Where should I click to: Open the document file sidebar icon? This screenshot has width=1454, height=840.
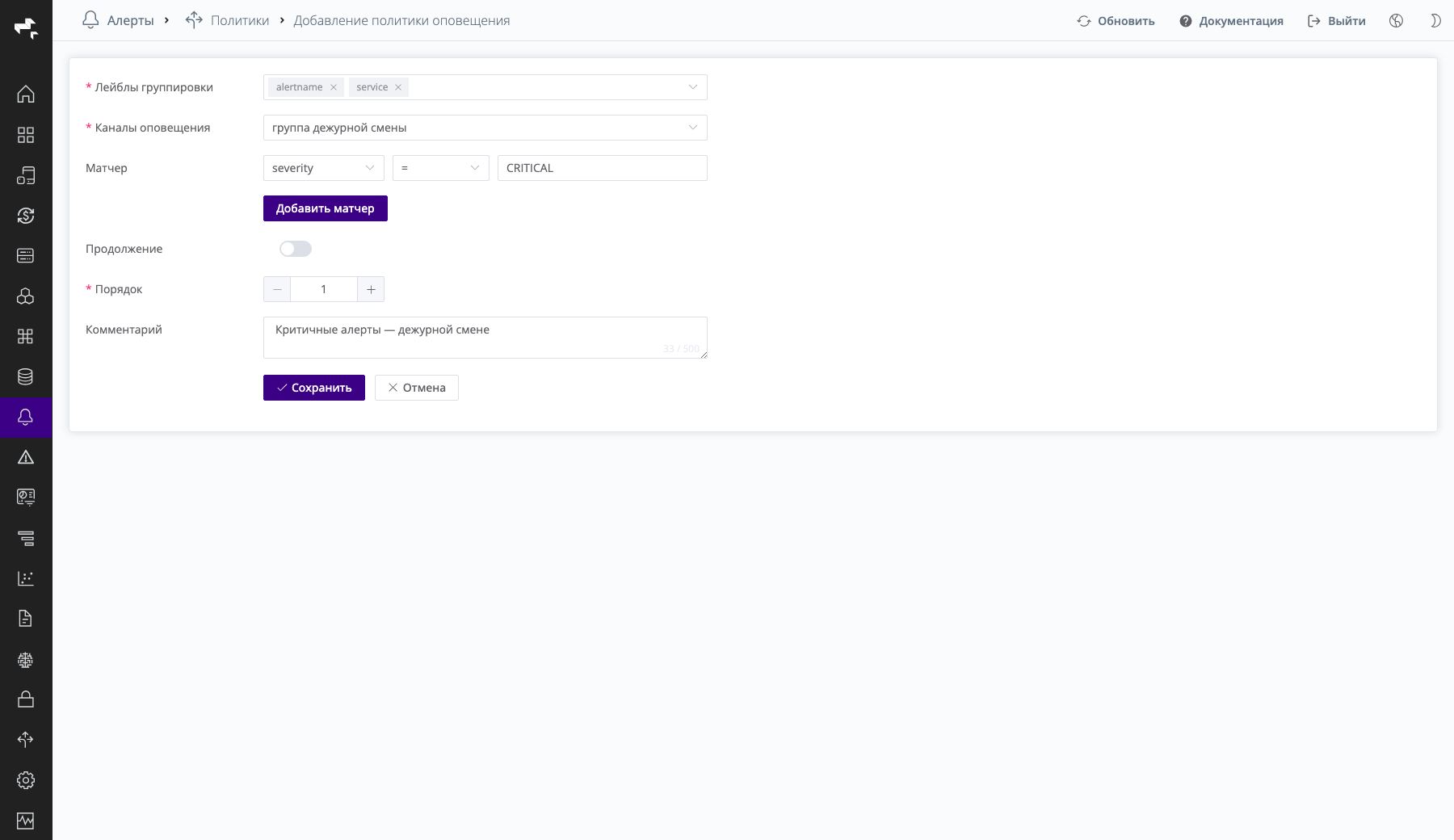26,619
